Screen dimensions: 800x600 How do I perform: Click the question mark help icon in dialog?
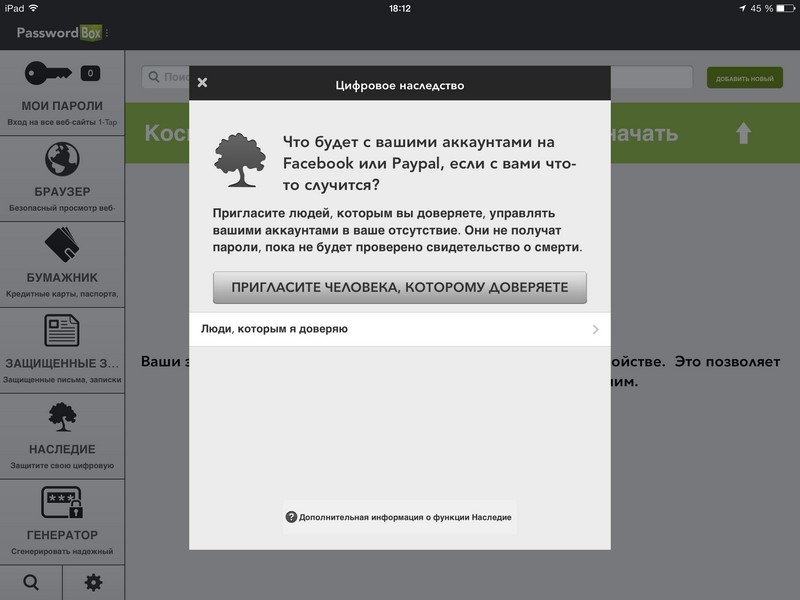pos(290,518)
